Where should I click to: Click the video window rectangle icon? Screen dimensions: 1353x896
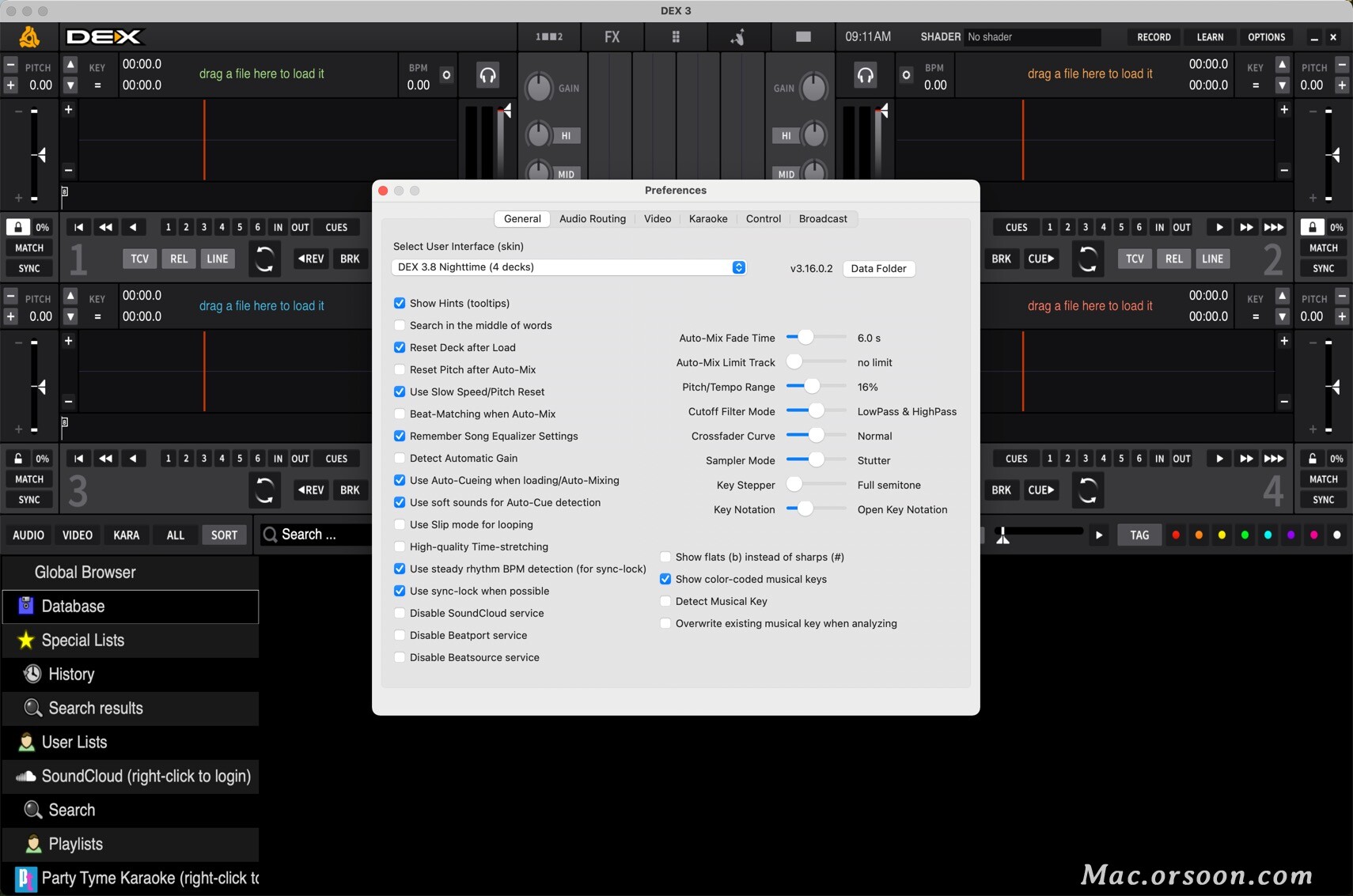coord(803,36)
